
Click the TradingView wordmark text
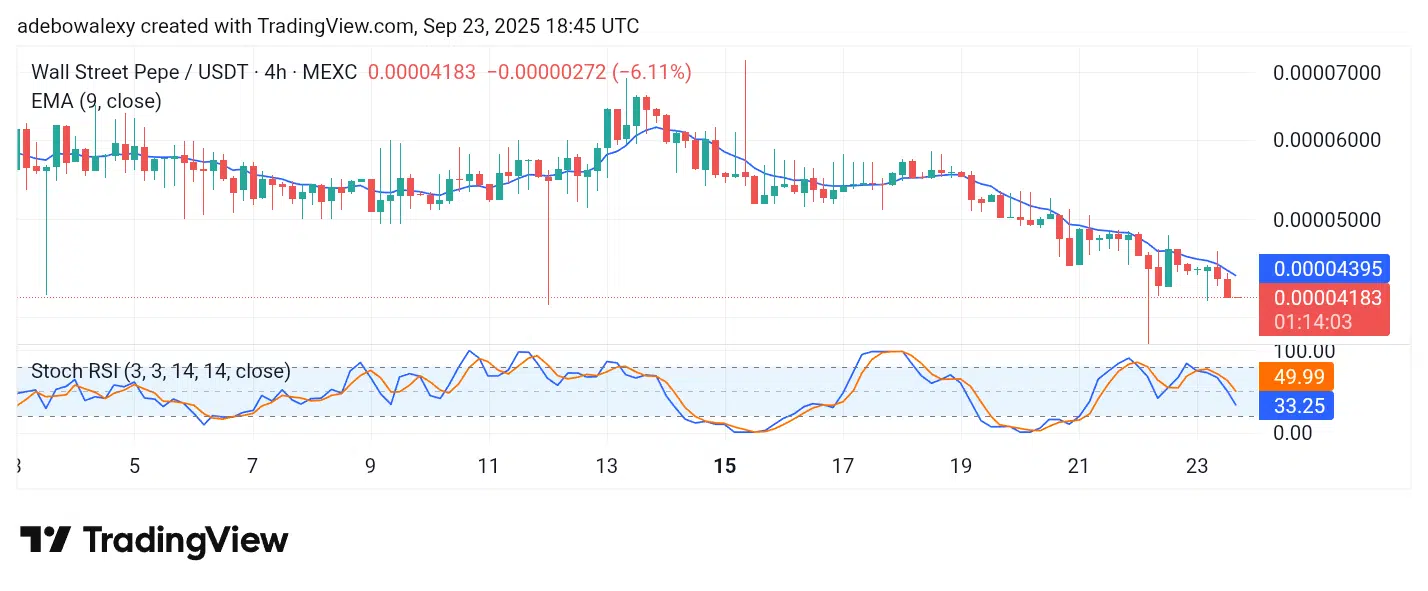click(x=185, y=541)
